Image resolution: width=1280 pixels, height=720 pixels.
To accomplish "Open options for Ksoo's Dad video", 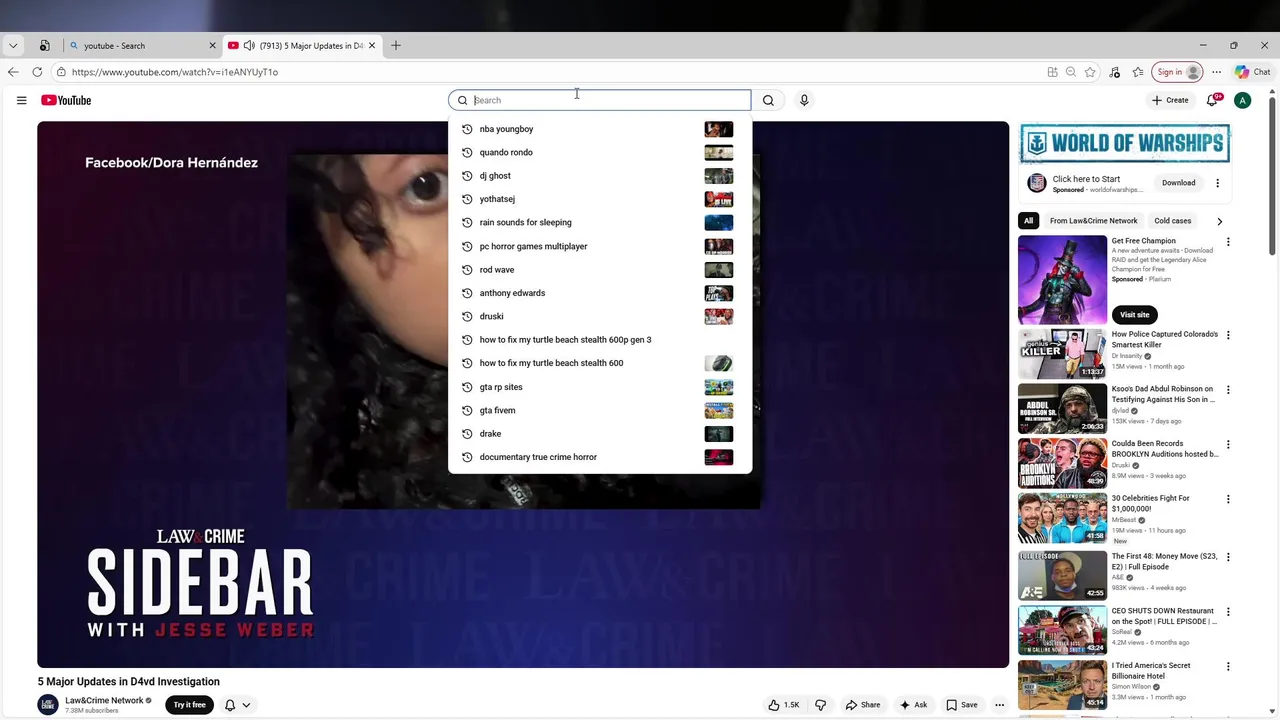I will (x=1228, y=390).
